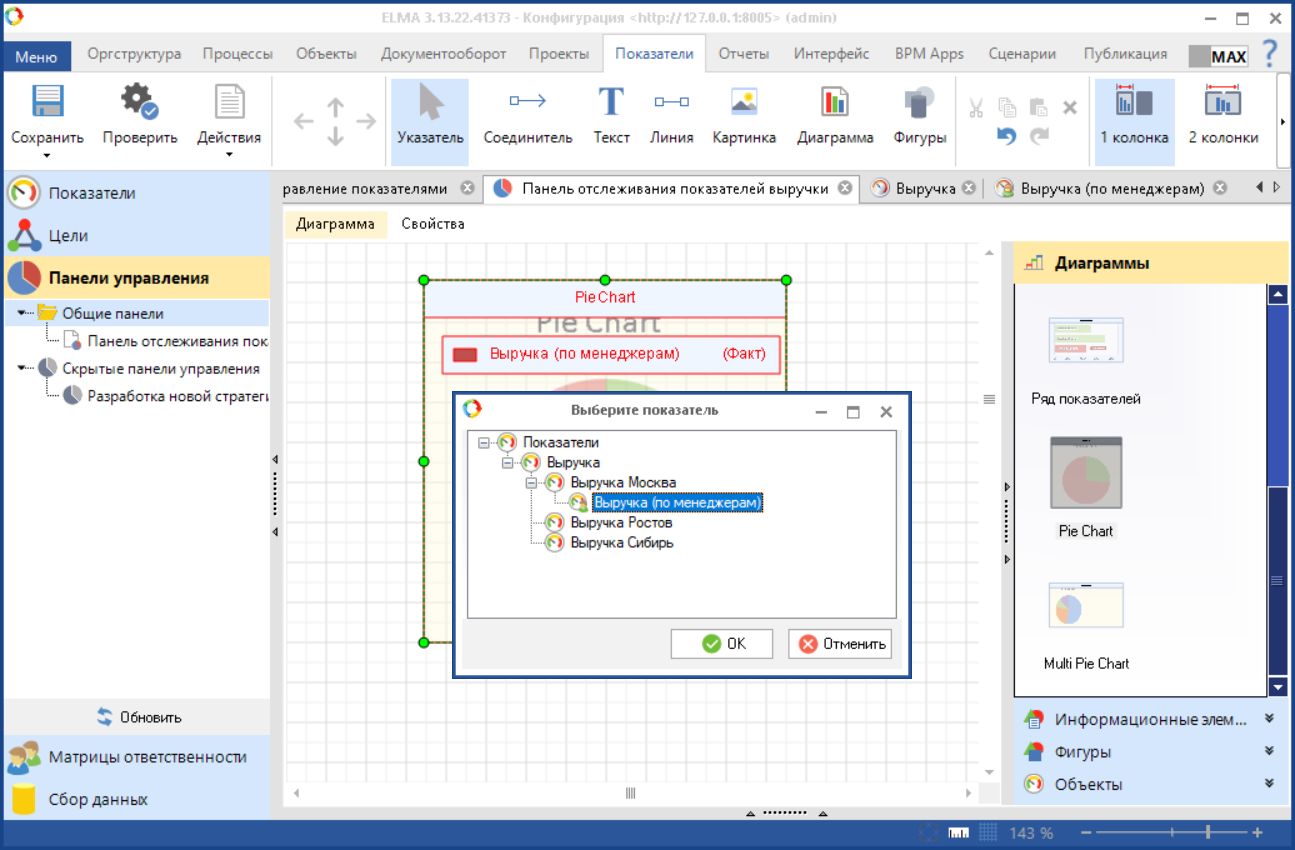Switch to the Отчеты ribbon tab
Screen dimensions: 1295x850
[x=744, y=54]
